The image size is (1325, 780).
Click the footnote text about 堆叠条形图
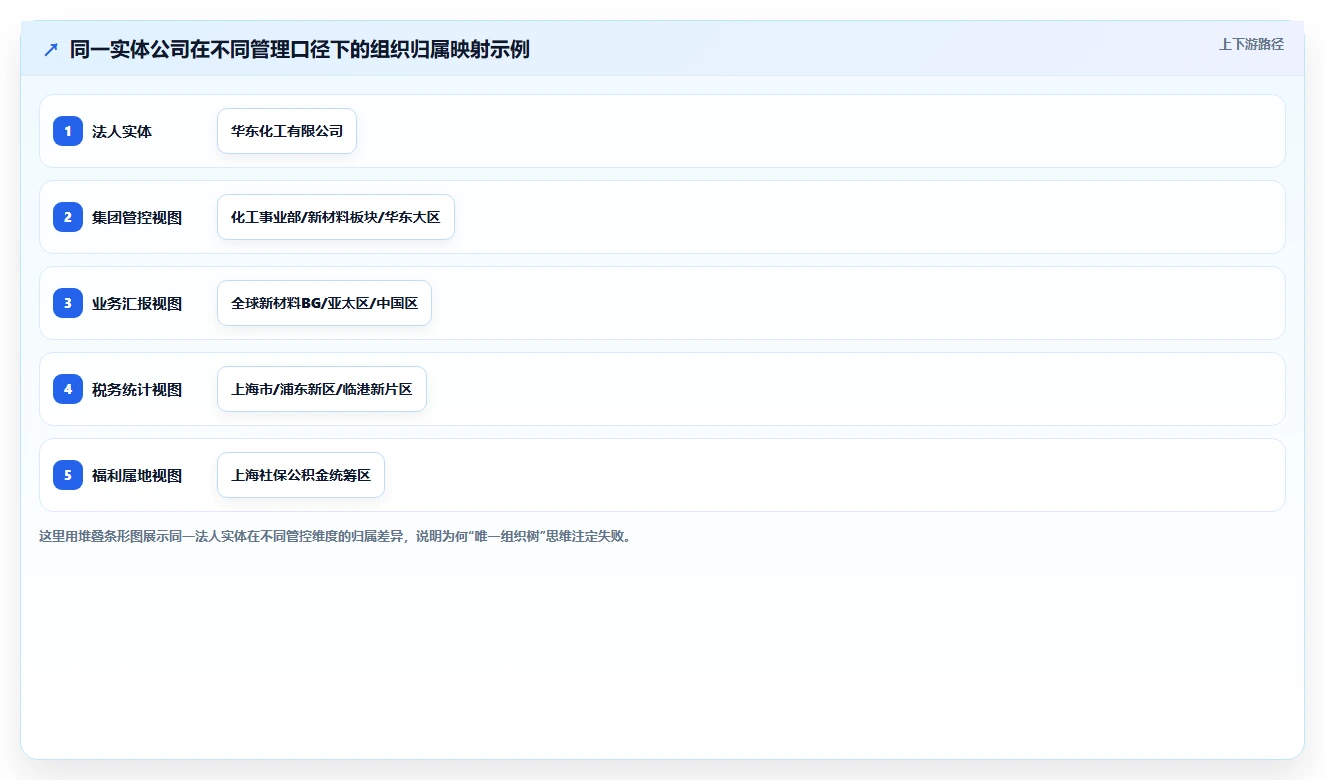pos(336,536)
